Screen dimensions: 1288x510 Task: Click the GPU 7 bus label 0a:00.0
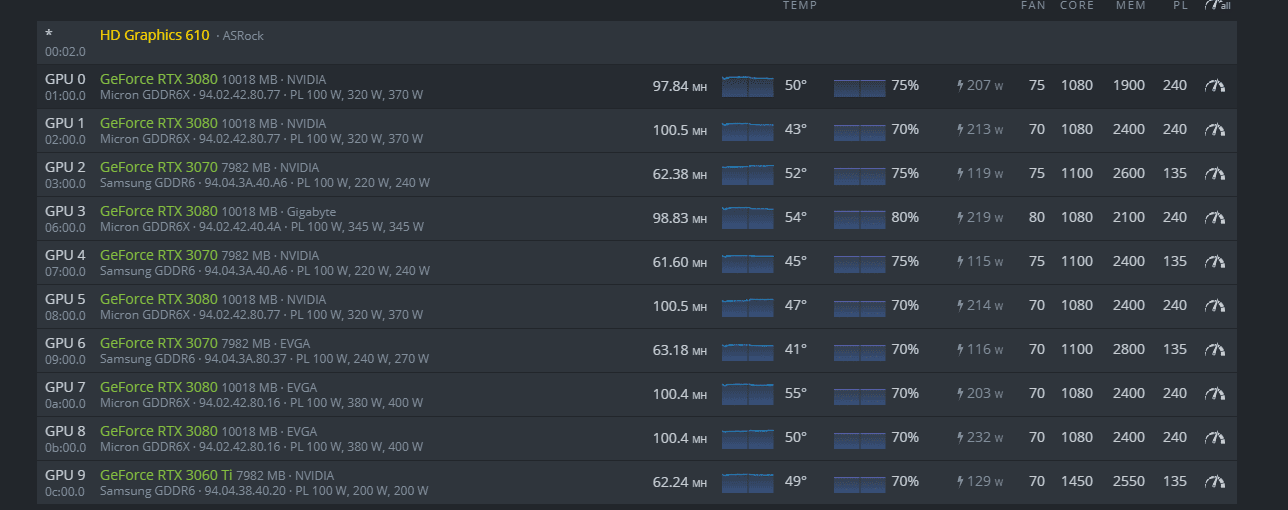[x=65, y=403]
